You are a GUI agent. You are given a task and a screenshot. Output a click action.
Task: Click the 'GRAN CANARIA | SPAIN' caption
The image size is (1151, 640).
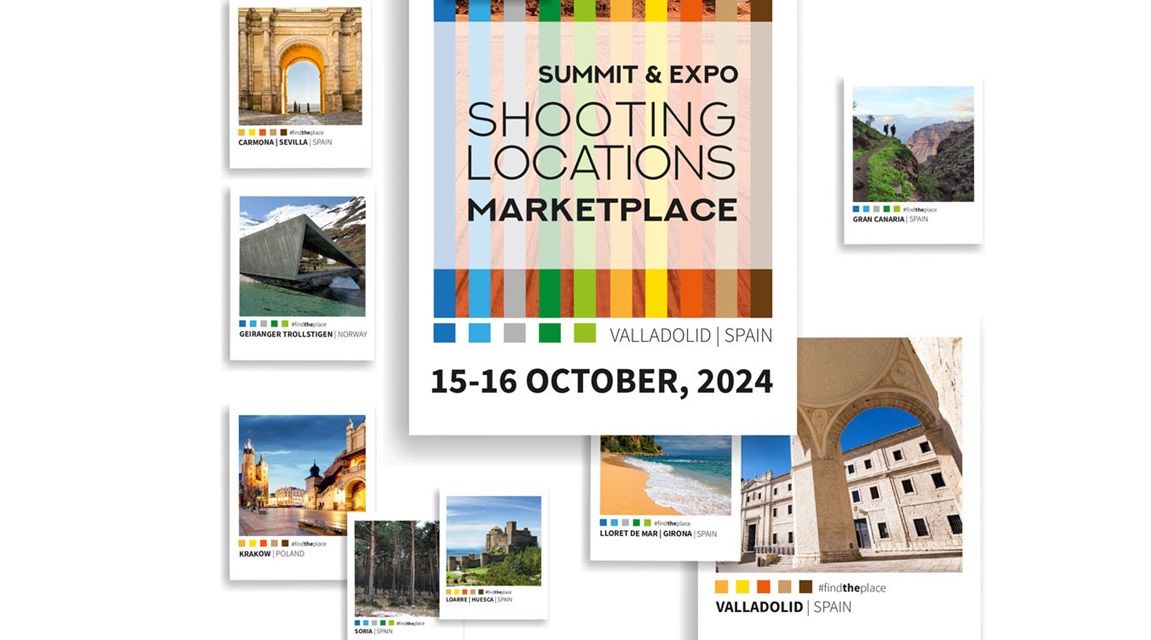(x=890, y=219)
